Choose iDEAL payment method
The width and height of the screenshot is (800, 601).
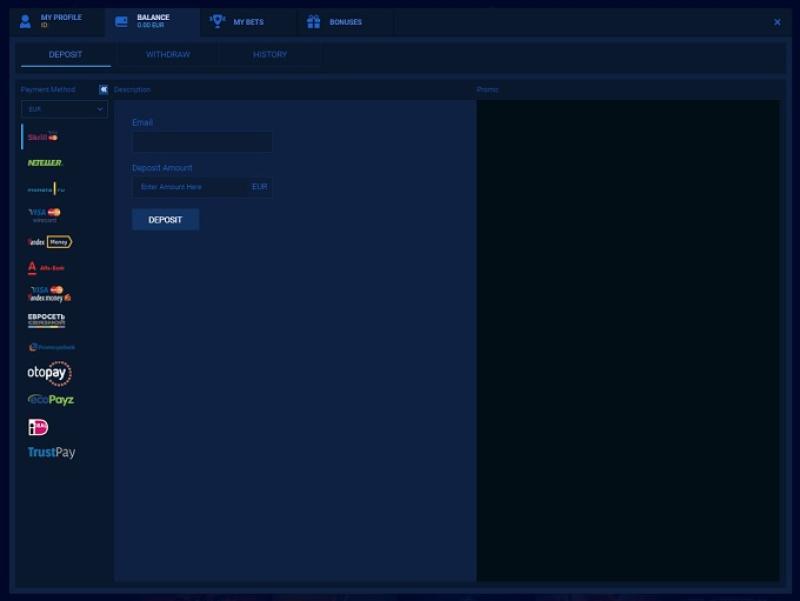[x=38, y=427]
